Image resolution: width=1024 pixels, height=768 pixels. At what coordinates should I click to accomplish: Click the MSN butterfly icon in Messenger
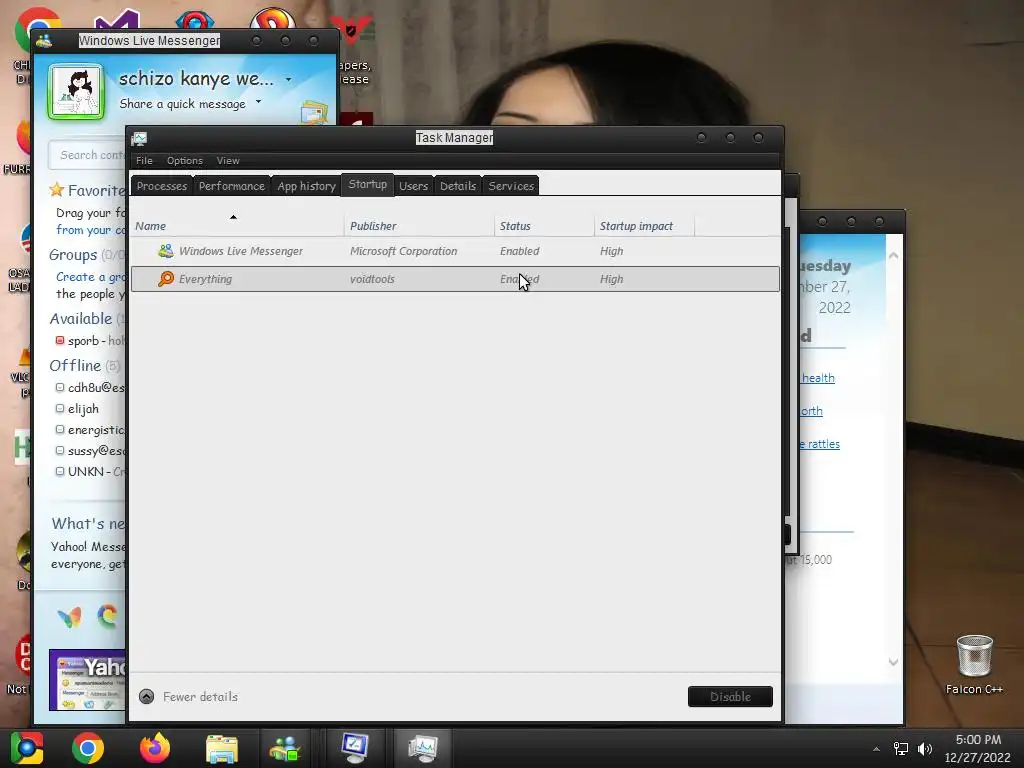[69, 616]
